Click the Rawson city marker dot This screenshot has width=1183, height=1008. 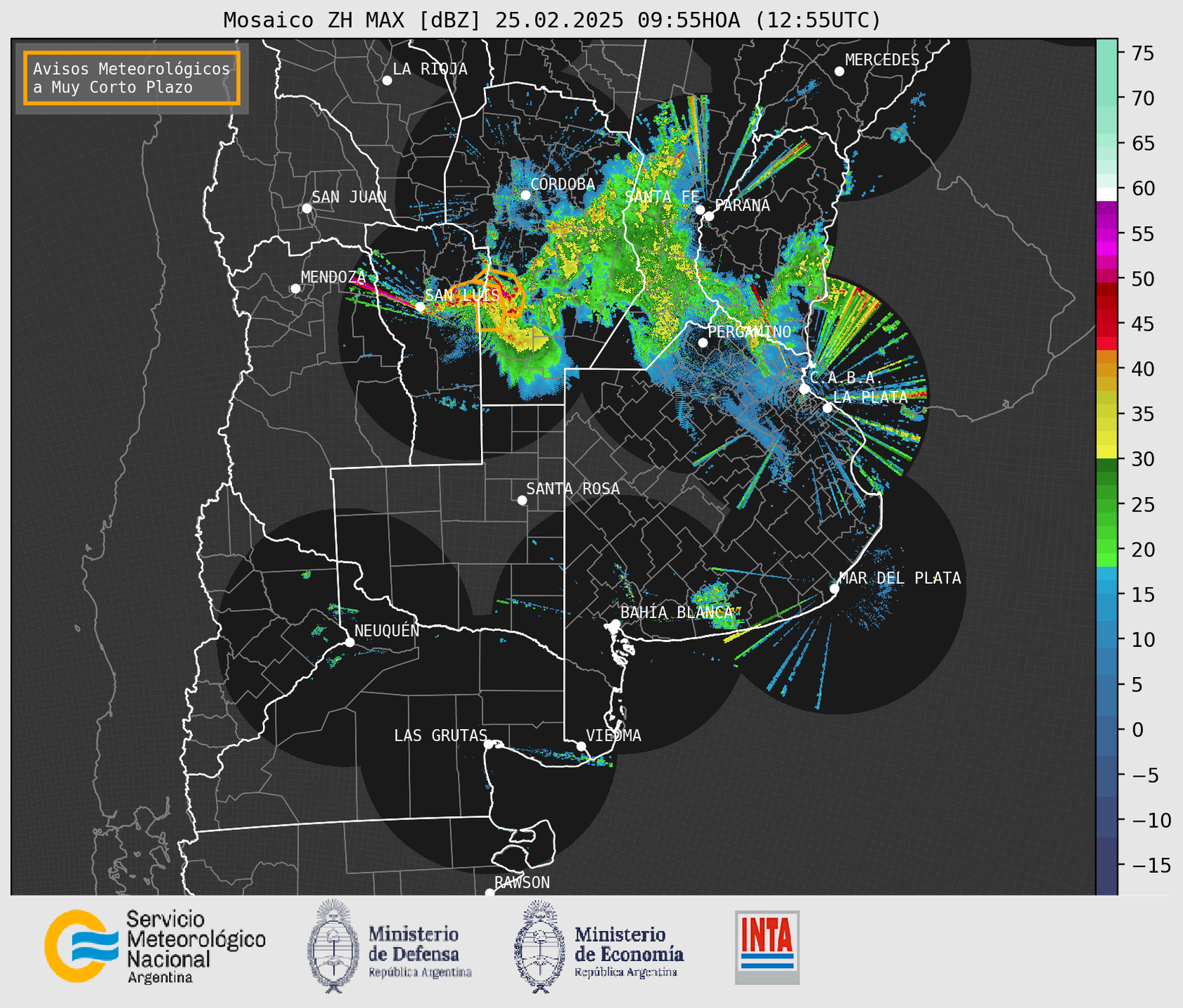click(x=489, y=893)
